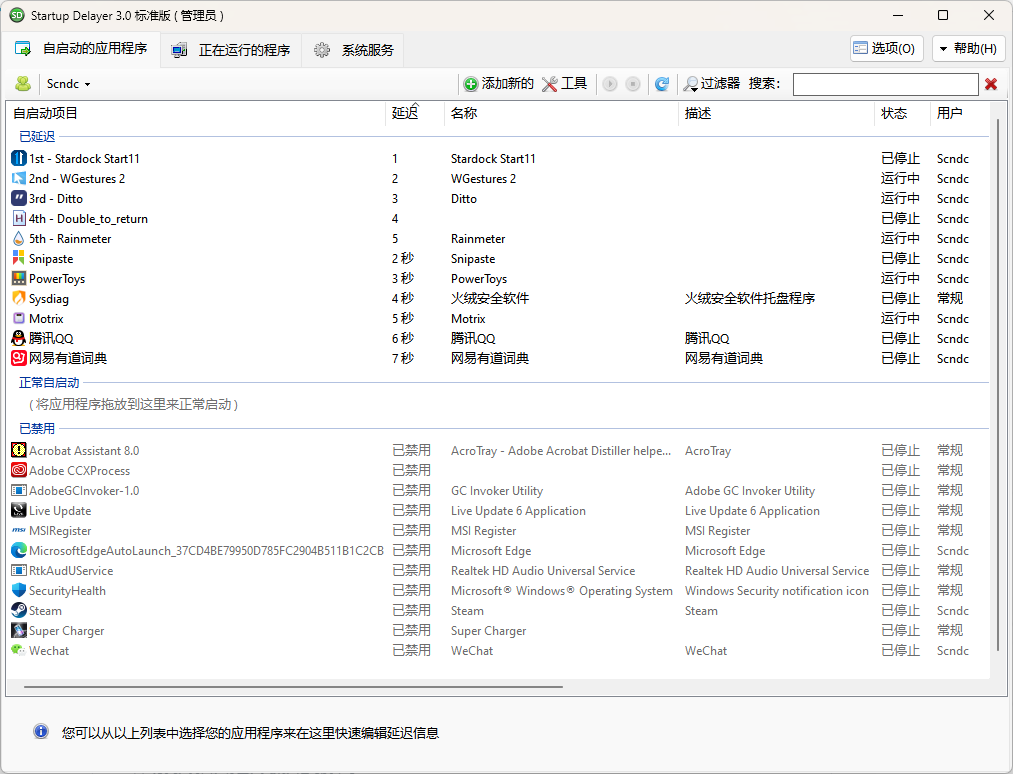Open the 帮助(H) dropdown menu

pos(968,48)
